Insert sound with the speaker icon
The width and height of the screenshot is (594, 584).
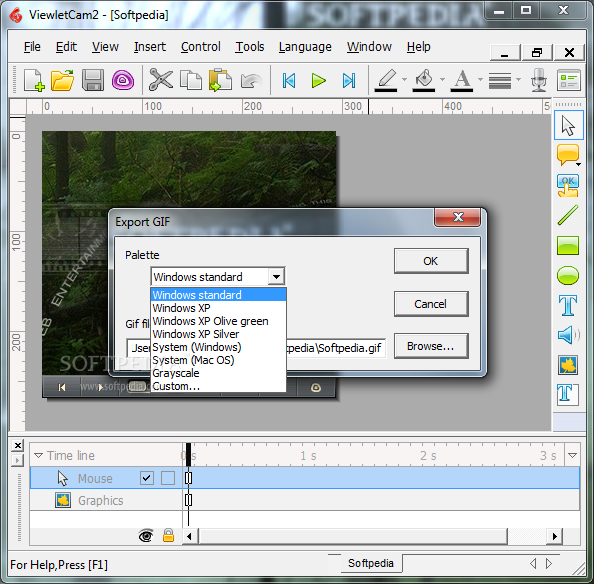point(568,335)
